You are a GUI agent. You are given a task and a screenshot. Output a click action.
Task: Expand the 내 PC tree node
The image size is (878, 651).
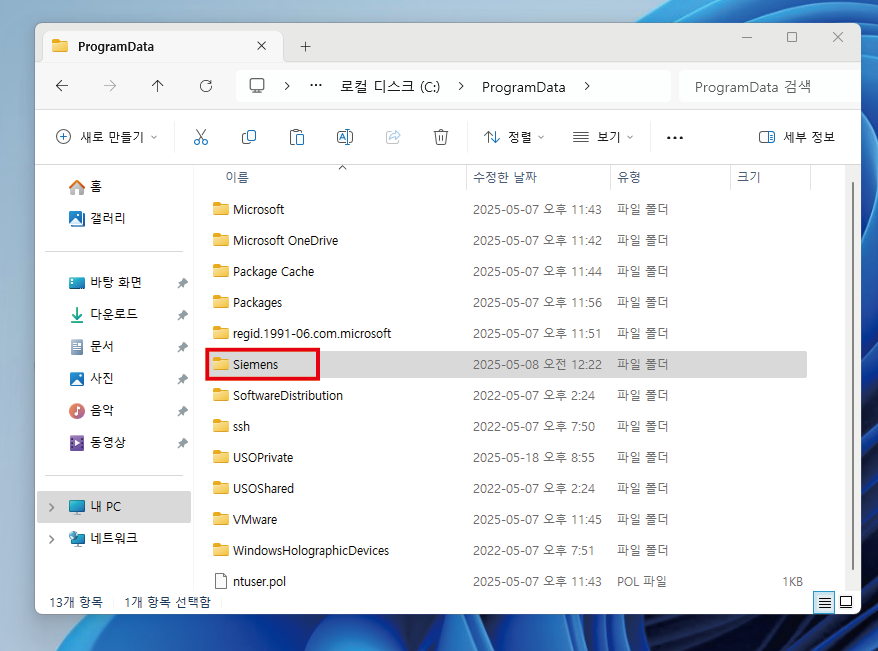click(52, 507)
